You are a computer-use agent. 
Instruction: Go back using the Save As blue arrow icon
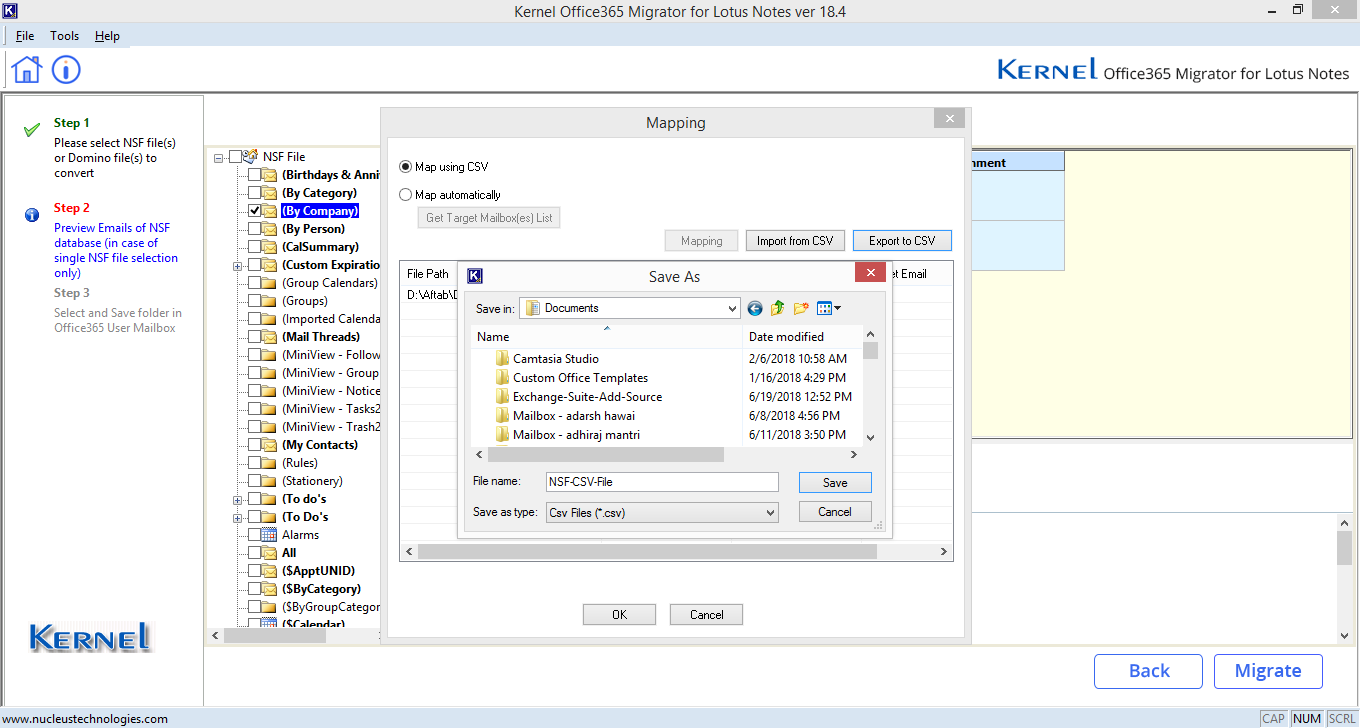coord(755,308)
